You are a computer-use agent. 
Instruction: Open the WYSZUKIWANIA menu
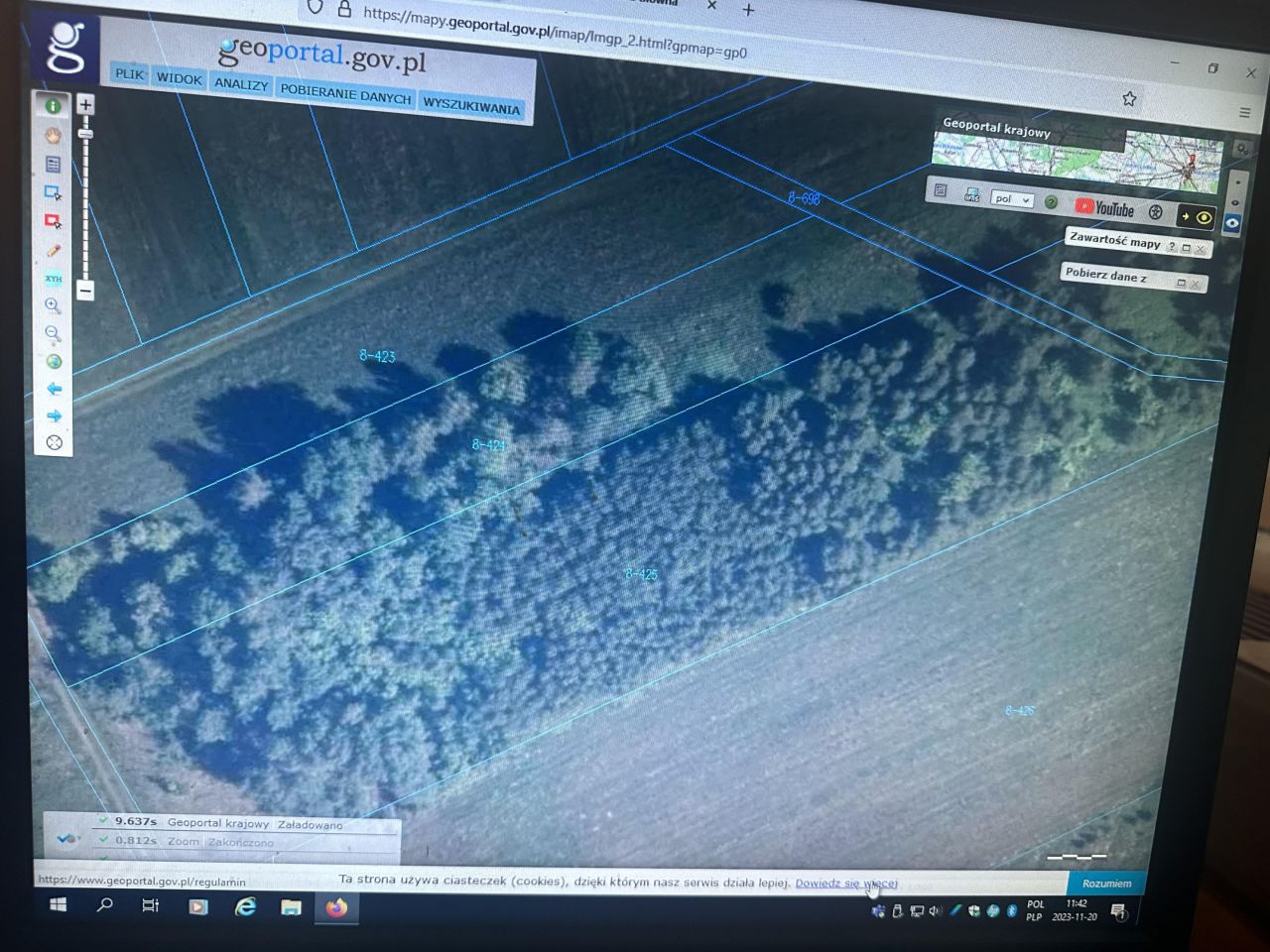pyautogui.click(x=471, y=106)
